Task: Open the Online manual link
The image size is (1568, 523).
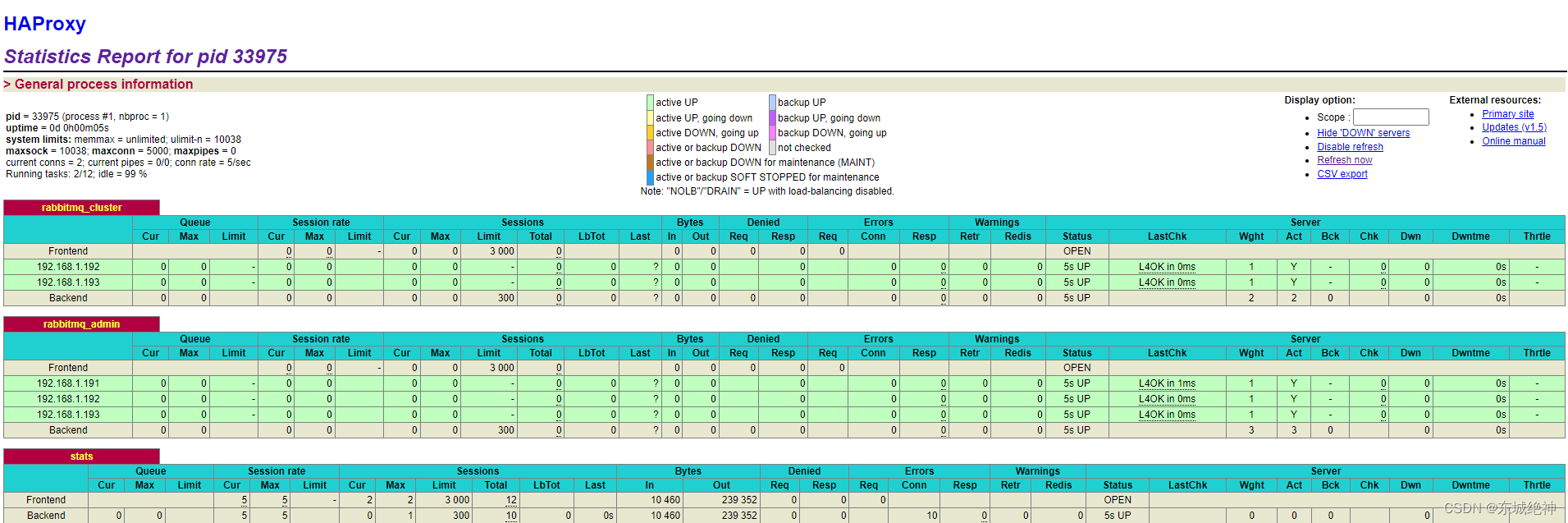Action: click(1513, 141)
